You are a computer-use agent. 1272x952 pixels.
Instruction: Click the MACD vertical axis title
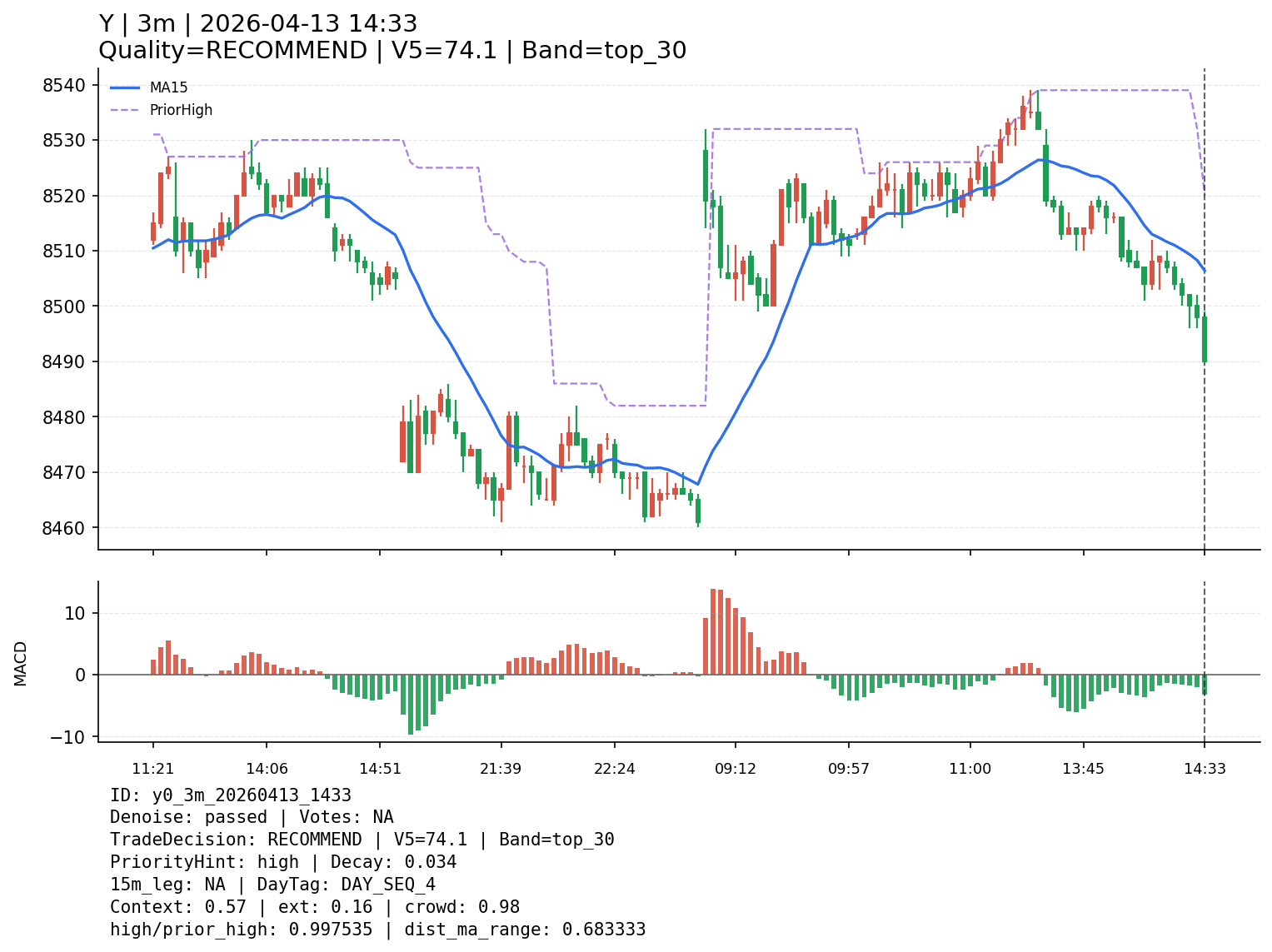tap(21, 663)
